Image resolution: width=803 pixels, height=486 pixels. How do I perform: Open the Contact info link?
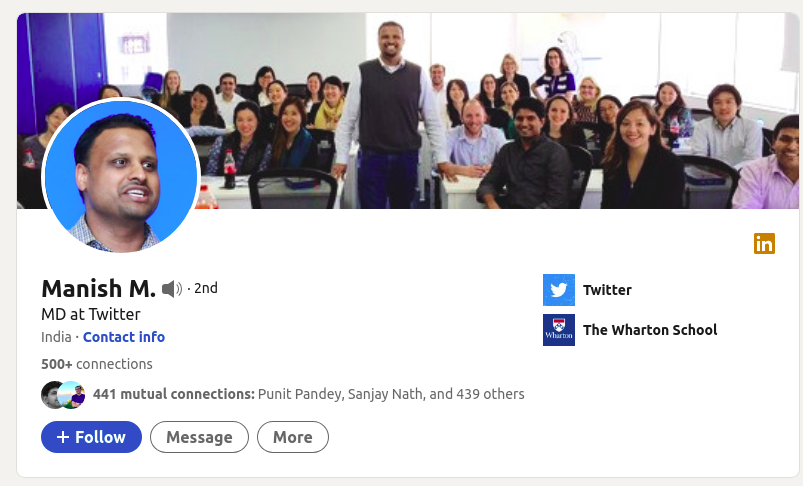(124, 337)
